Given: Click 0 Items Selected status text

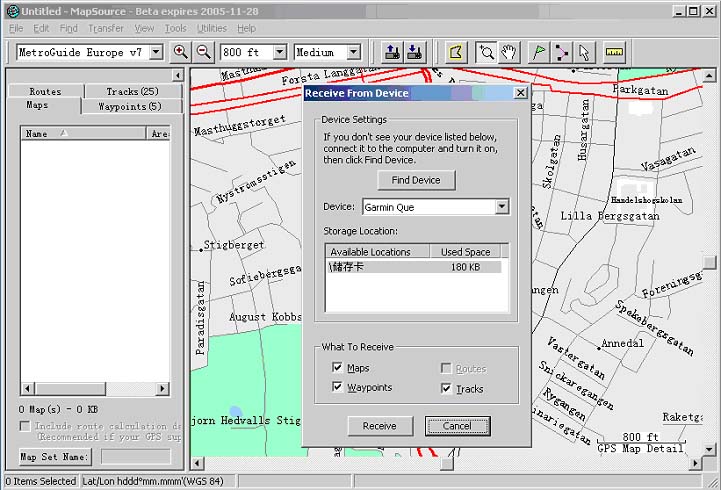Looking at the screenshot, I should pos(40,481).
